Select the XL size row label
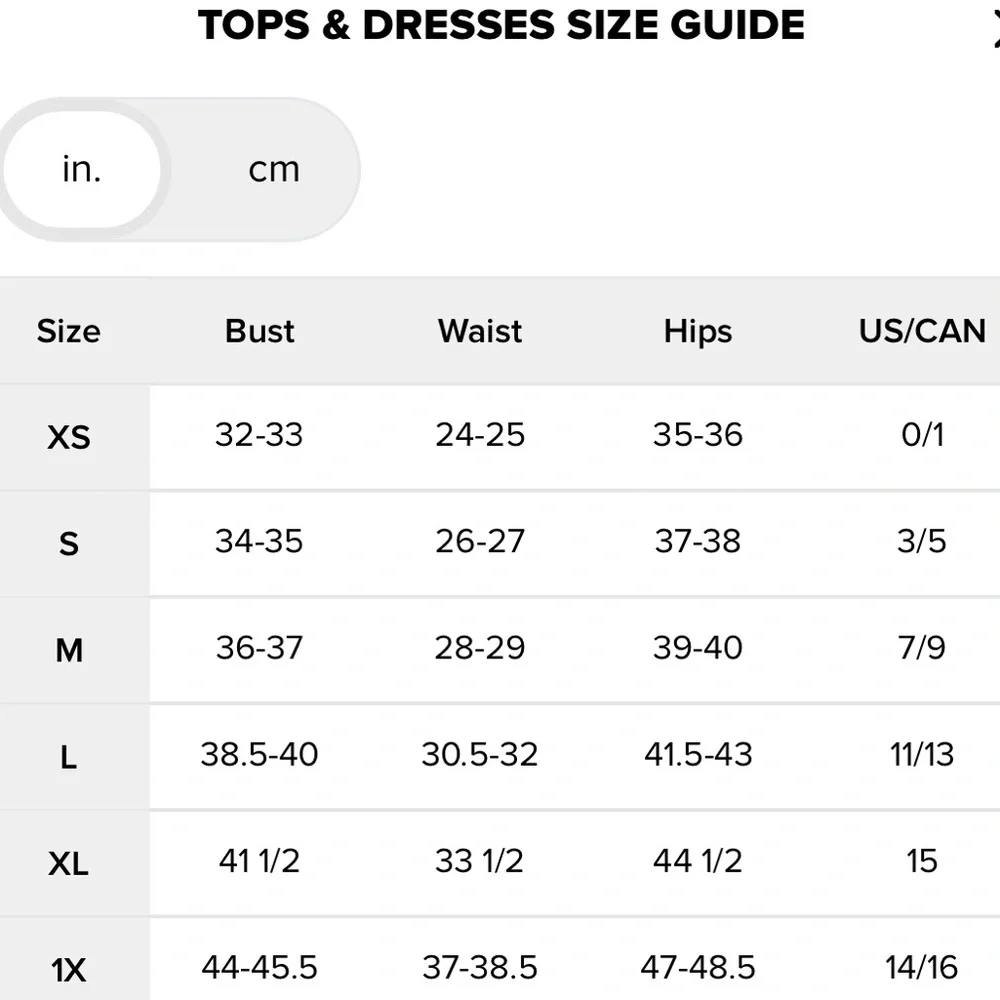Screen dimensions: 1000x1000 point(69,863)
